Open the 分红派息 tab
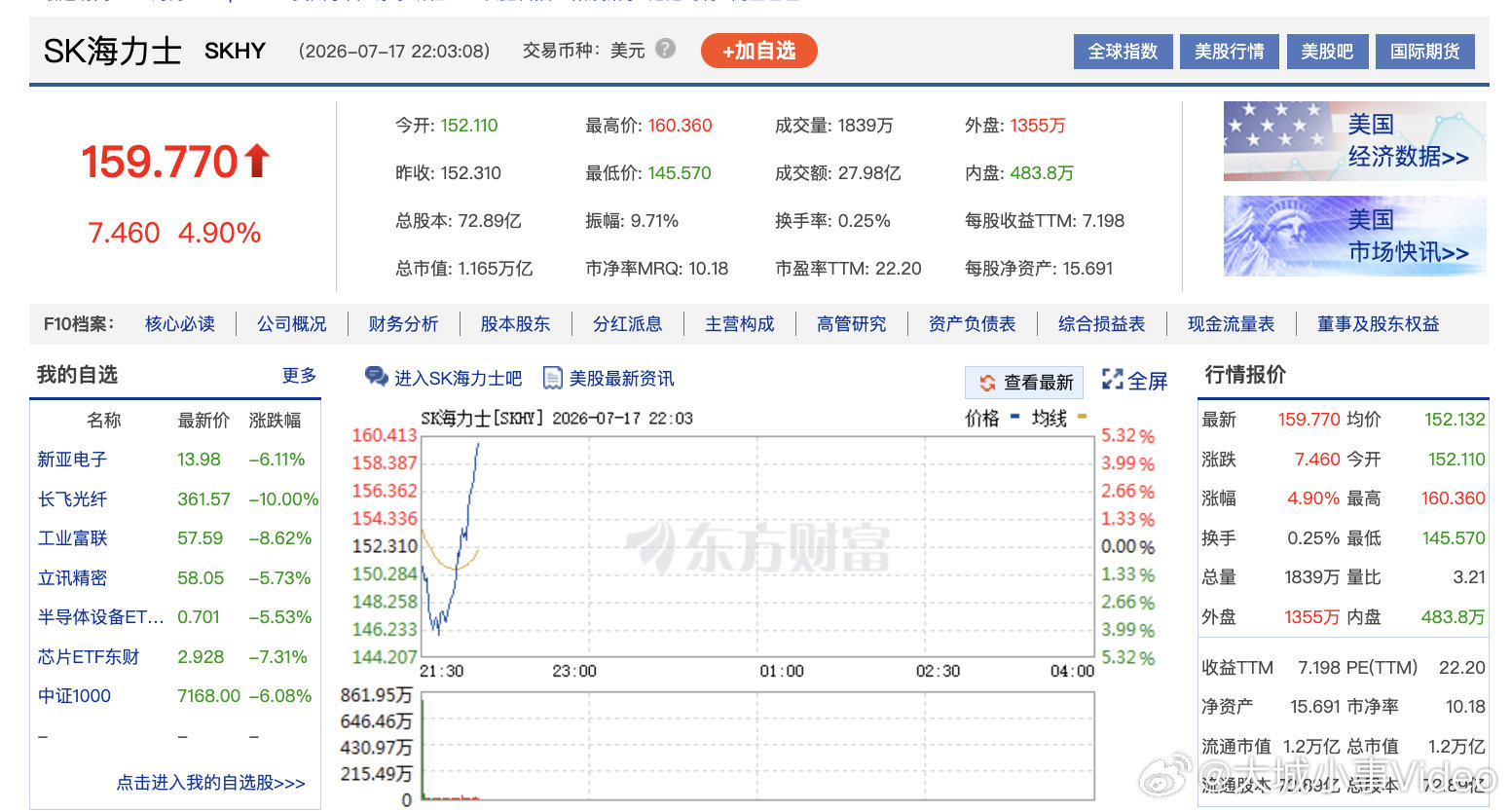 pyautogui.click(x=628, y=324)
